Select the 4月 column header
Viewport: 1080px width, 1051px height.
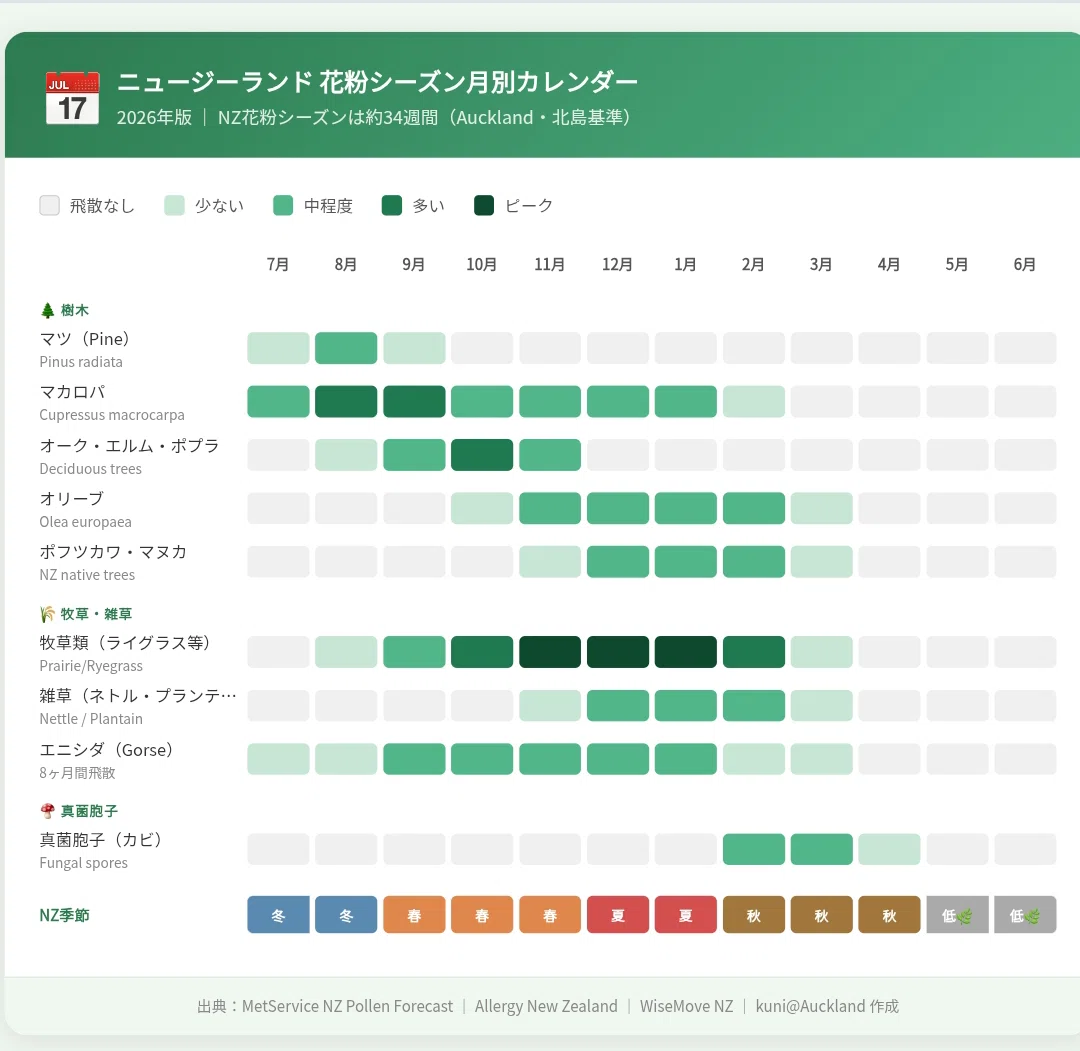(889, 264)
